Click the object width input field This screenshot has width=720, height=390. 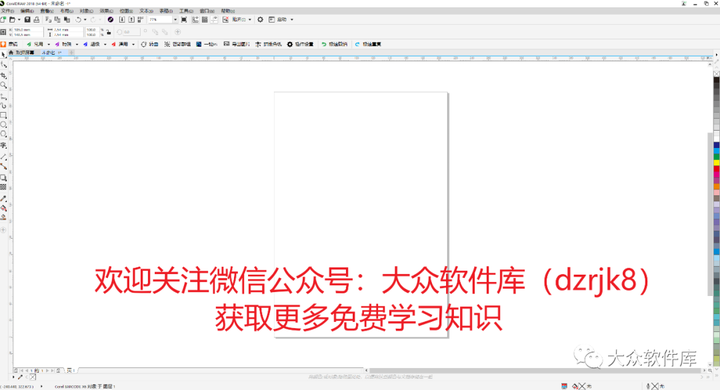(68, 29)
